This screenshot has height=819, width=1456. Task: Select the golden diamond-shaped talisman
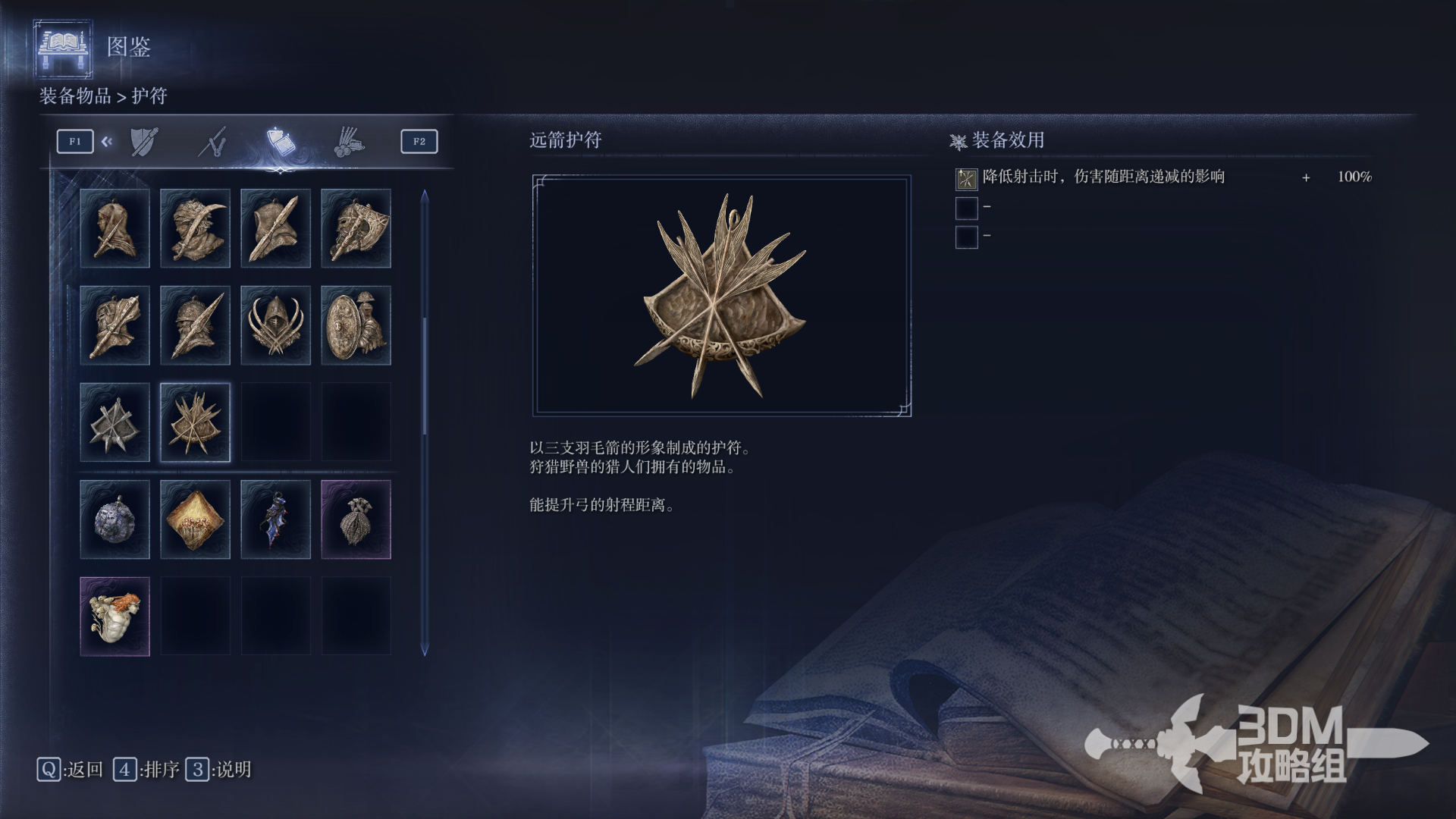(195, 519)
